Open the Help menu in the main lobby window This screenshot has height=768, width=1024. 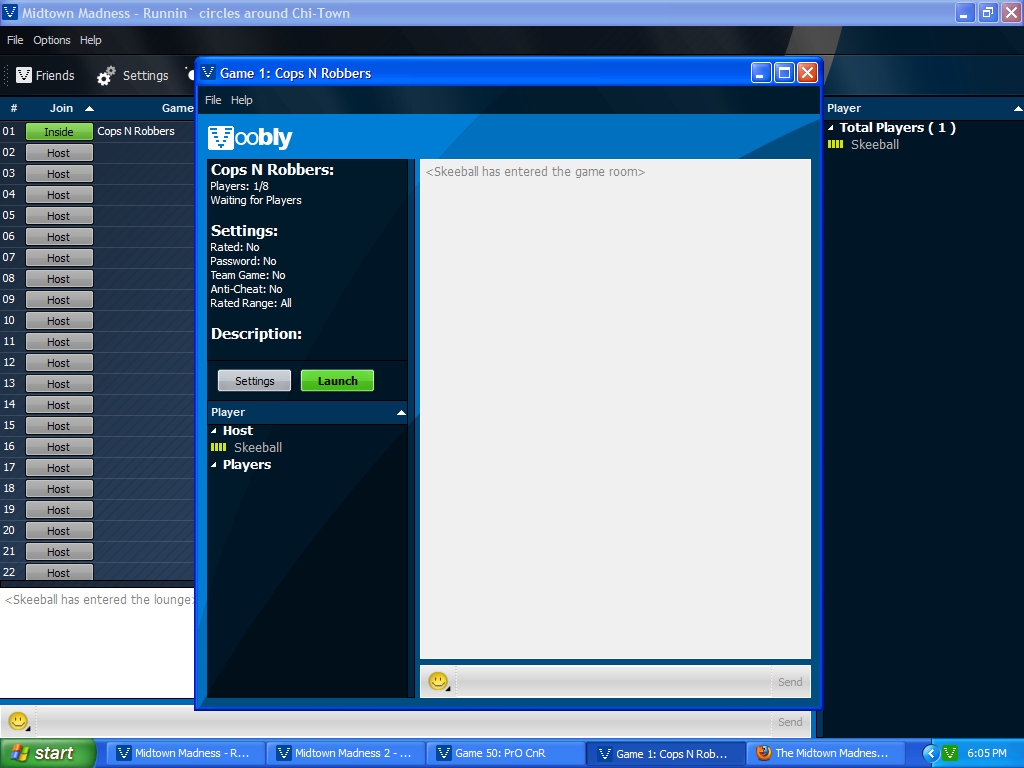tap(91, 40)
